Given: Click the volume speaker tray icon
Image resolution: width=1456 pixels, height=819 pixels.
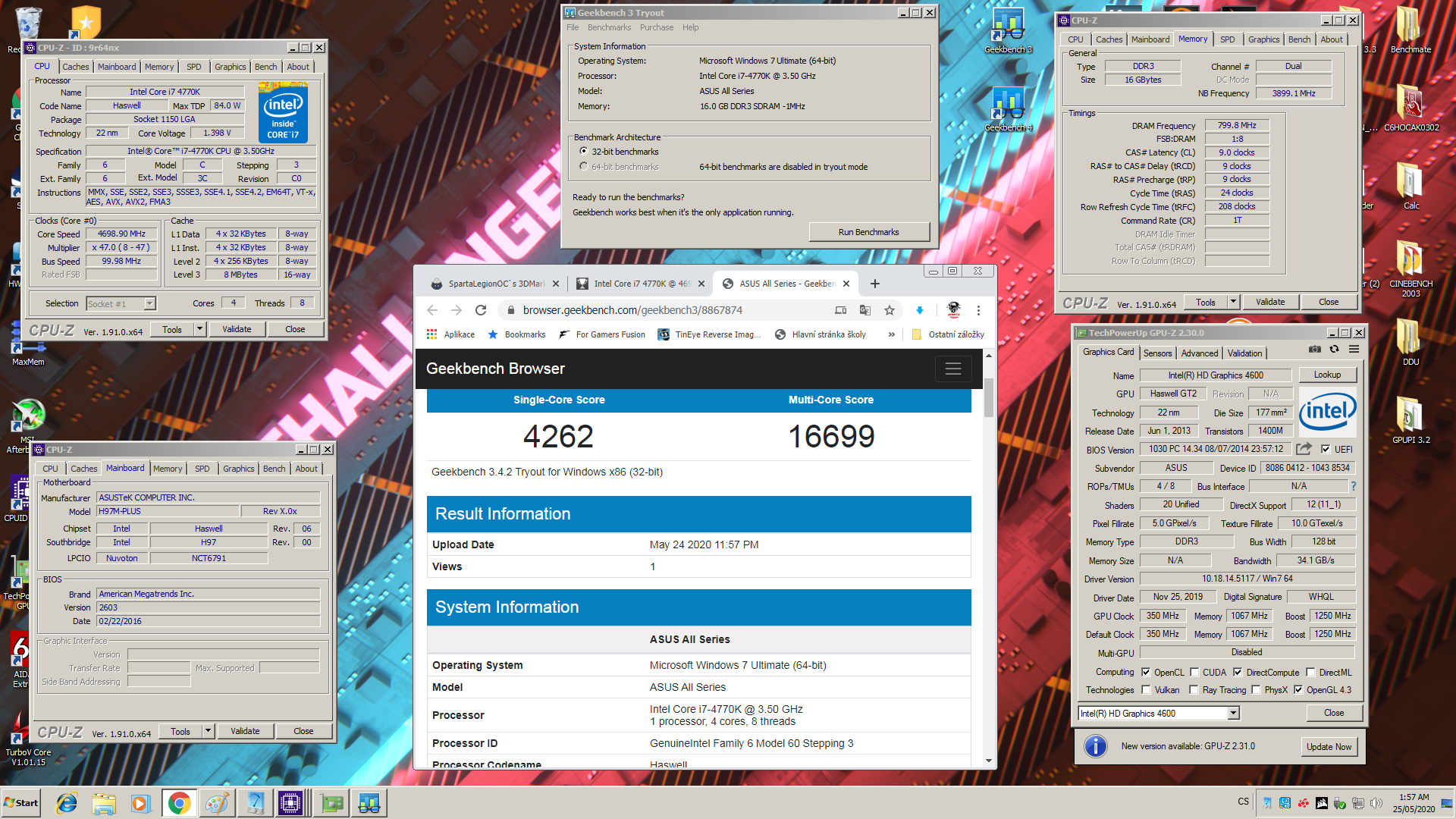Looking at the screenshot, I should coord(1376,802).
